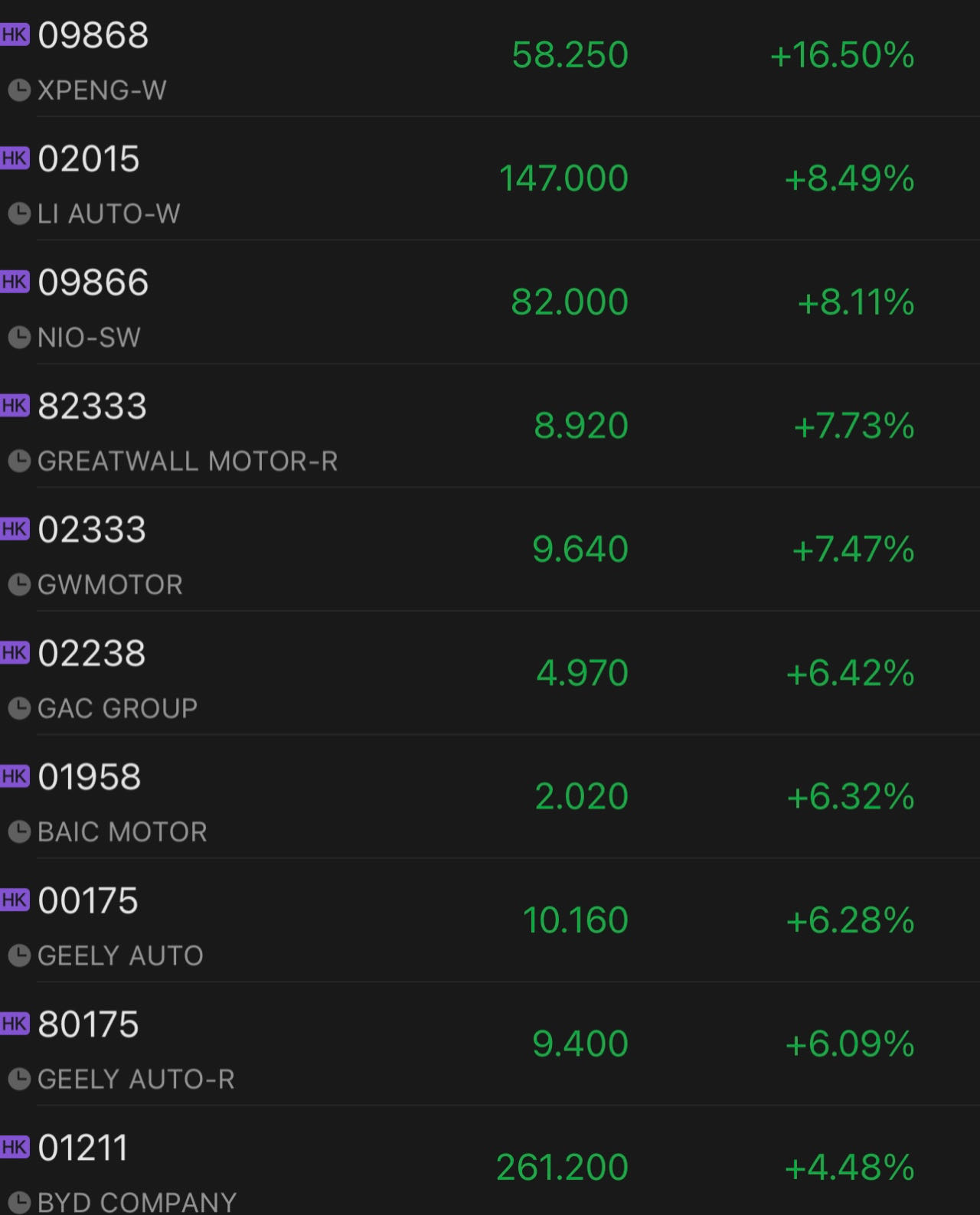Click the HK badge beside 01211
980x1215 pixels.
point(14,1147)
